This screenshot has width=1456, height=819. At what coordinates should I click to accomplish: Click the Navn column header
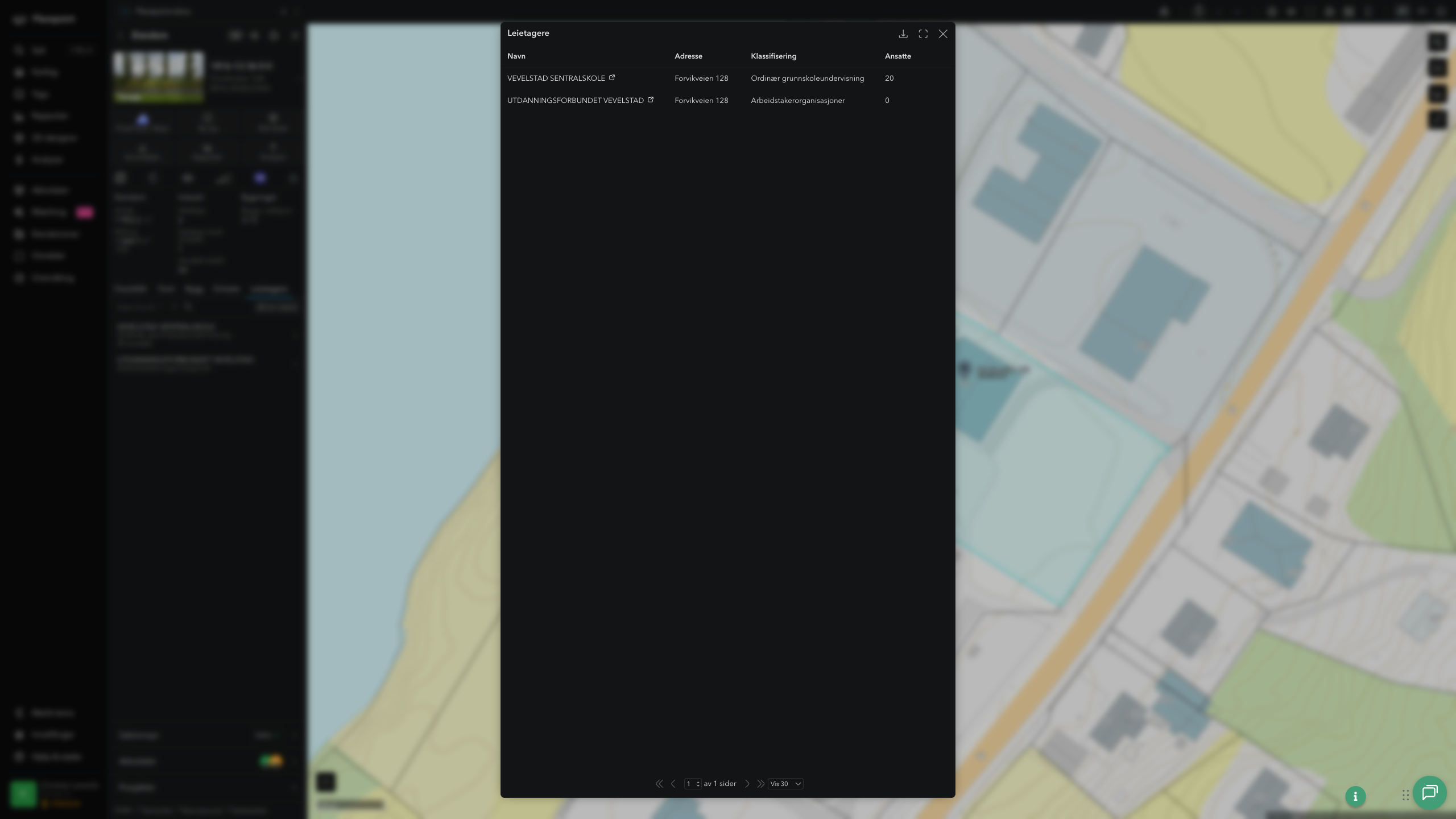(x=516, y=56)
